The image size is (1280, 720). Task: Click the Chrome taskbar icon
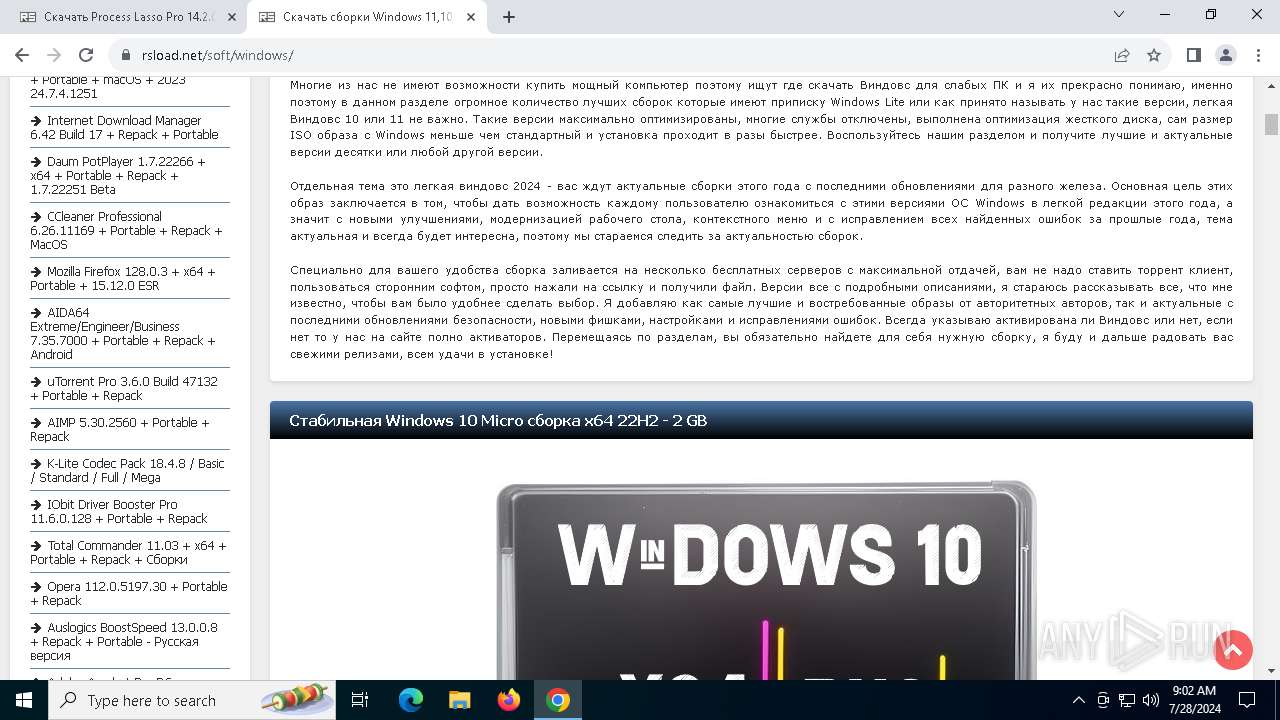[558, 700]
